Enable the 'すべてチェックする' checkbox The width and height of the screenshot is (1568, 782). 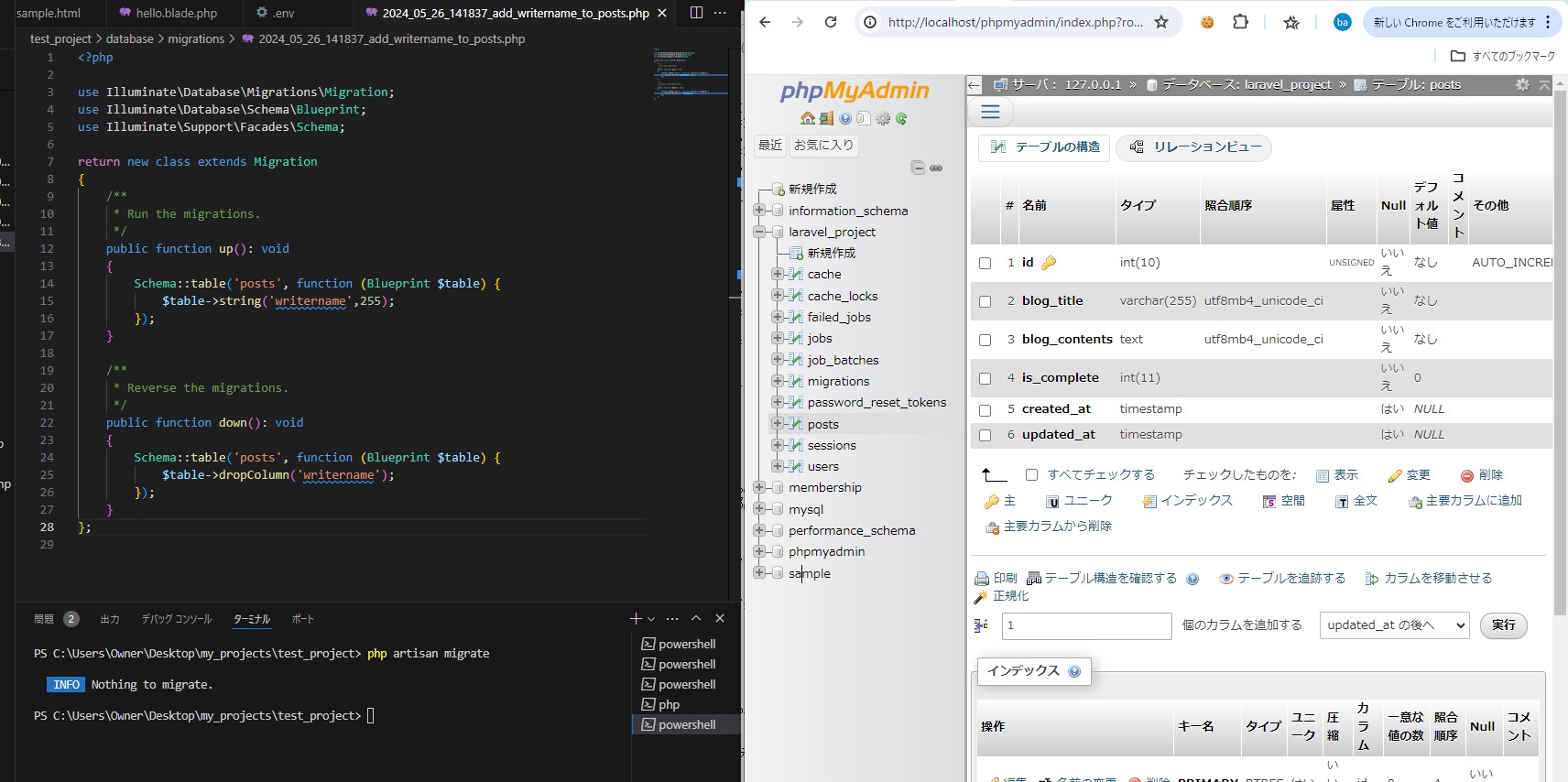point(1031,475)
